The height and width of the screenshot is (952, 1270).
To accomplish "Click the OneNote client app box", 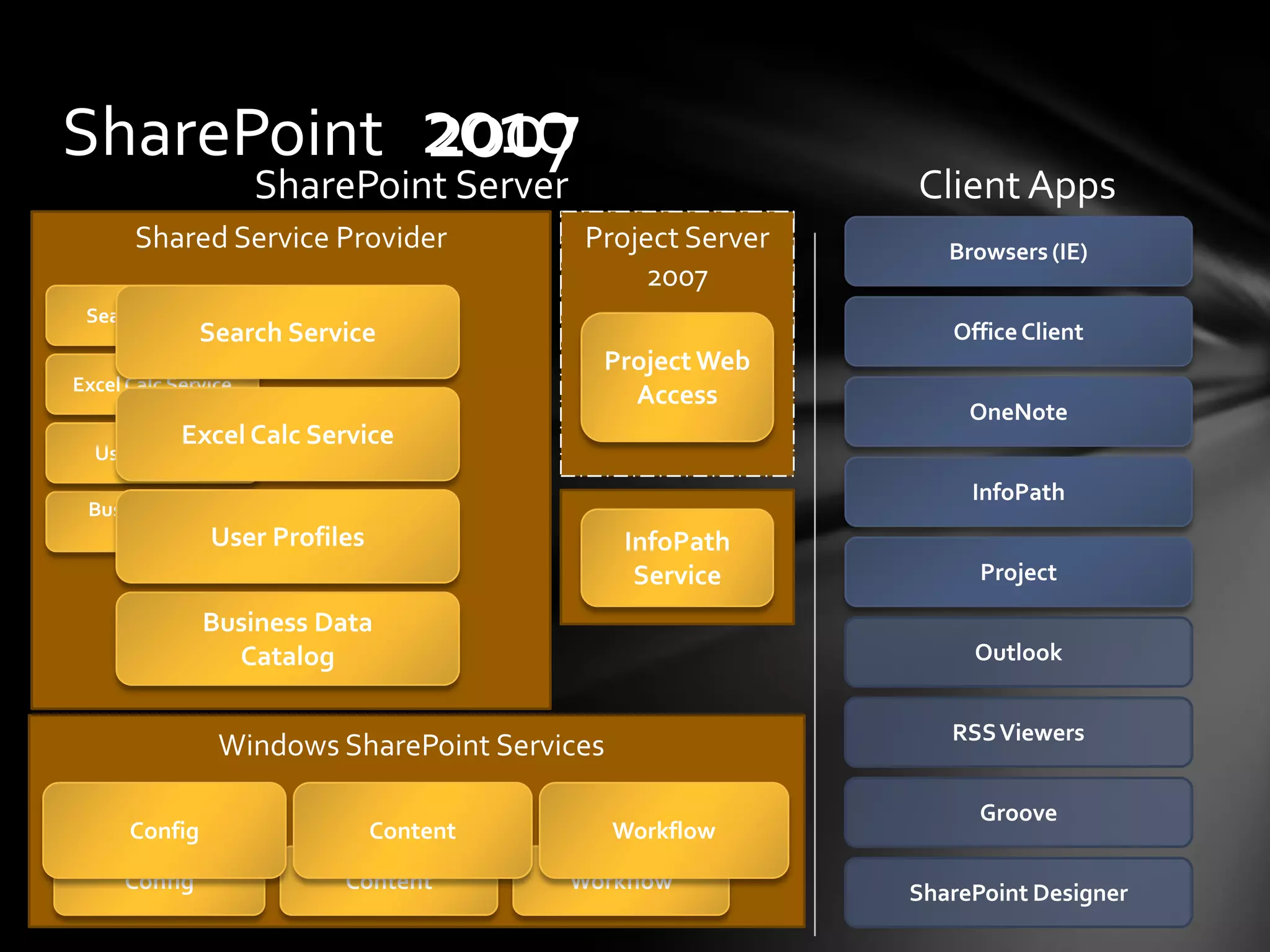I will (x=1018, y=412).
